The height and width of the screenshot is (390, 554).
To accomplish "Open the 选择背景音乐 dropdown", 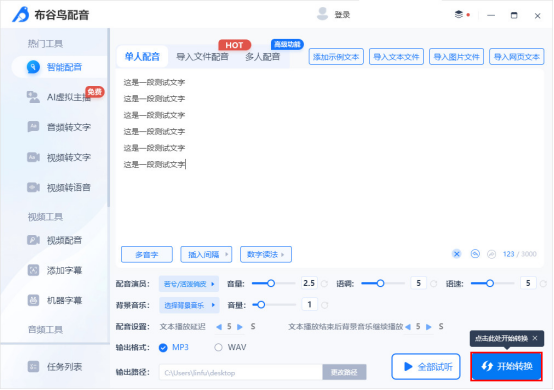I will click(189, 305).
